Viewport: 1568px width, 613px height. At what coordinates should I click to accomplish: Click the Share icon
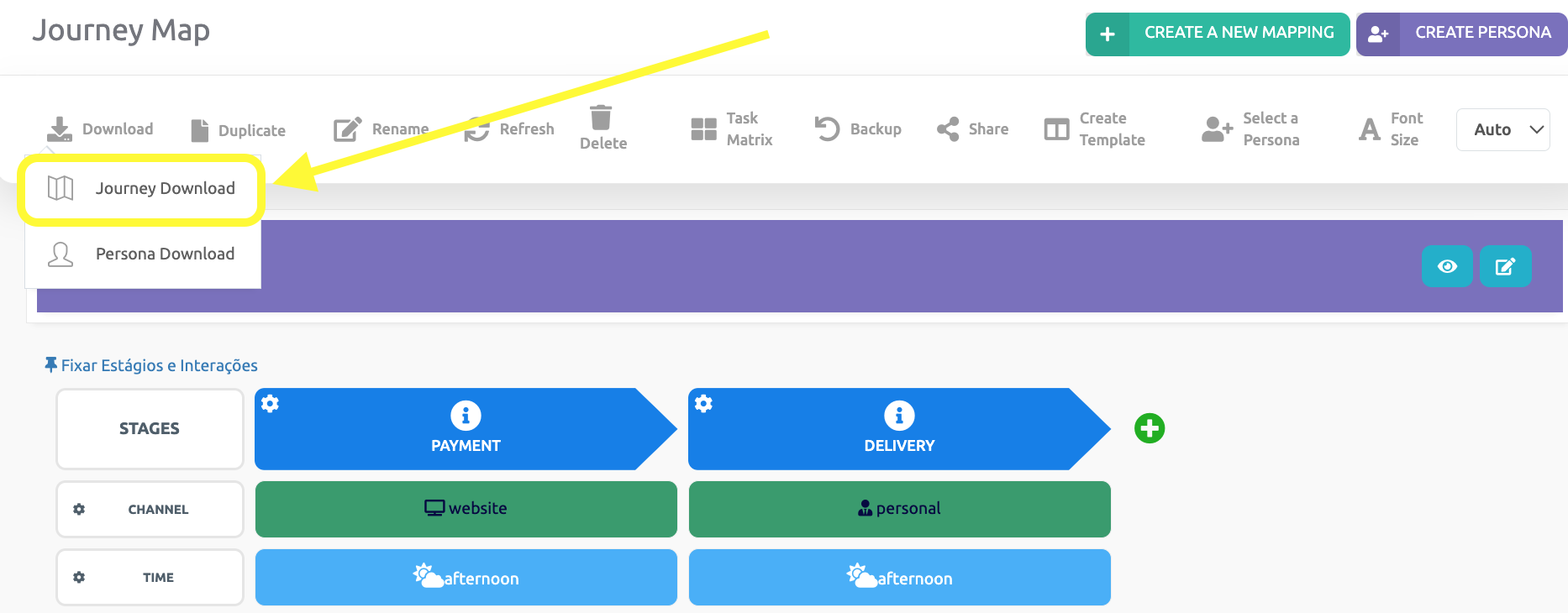tap(948, 128)
